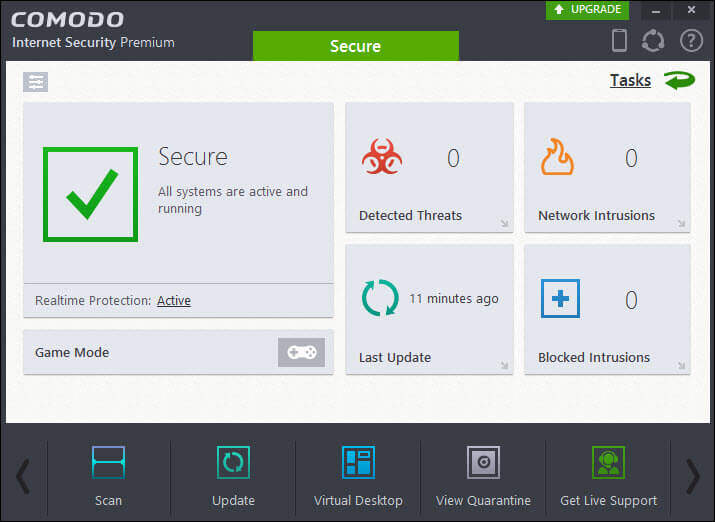Click the Network Intrusions count of 0

(x=631, y=158)
